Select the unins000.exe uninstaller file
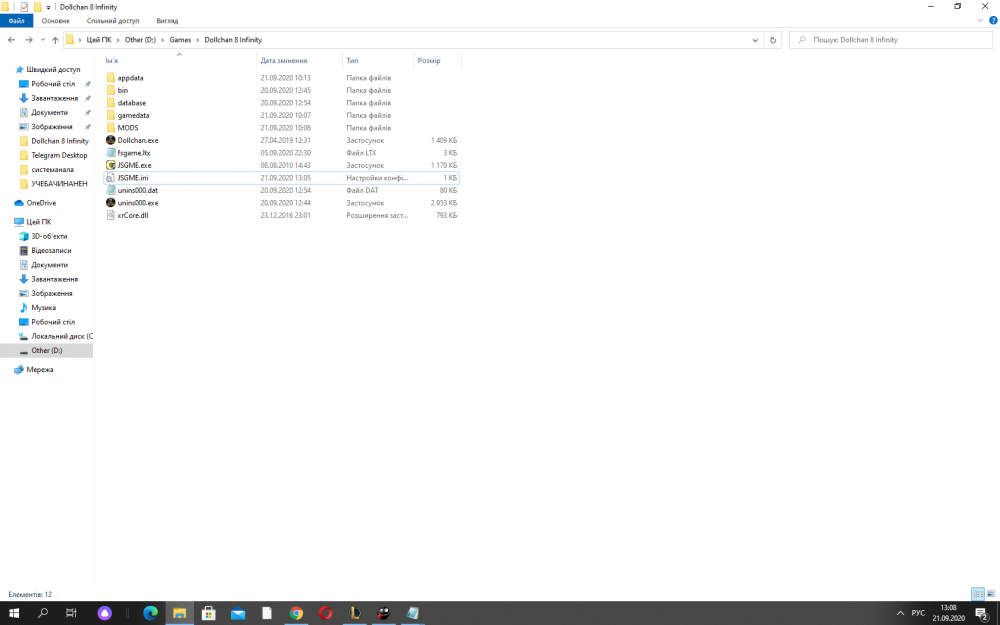Screen dimensions: 1000x625 [x=137, y=203]
